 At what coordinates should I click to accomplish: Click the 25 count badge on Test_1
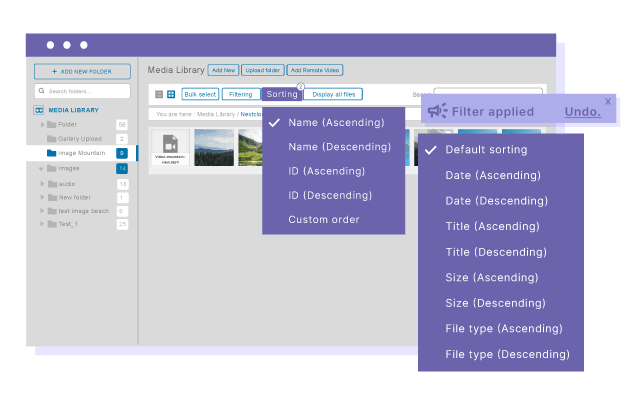(123, 224)
